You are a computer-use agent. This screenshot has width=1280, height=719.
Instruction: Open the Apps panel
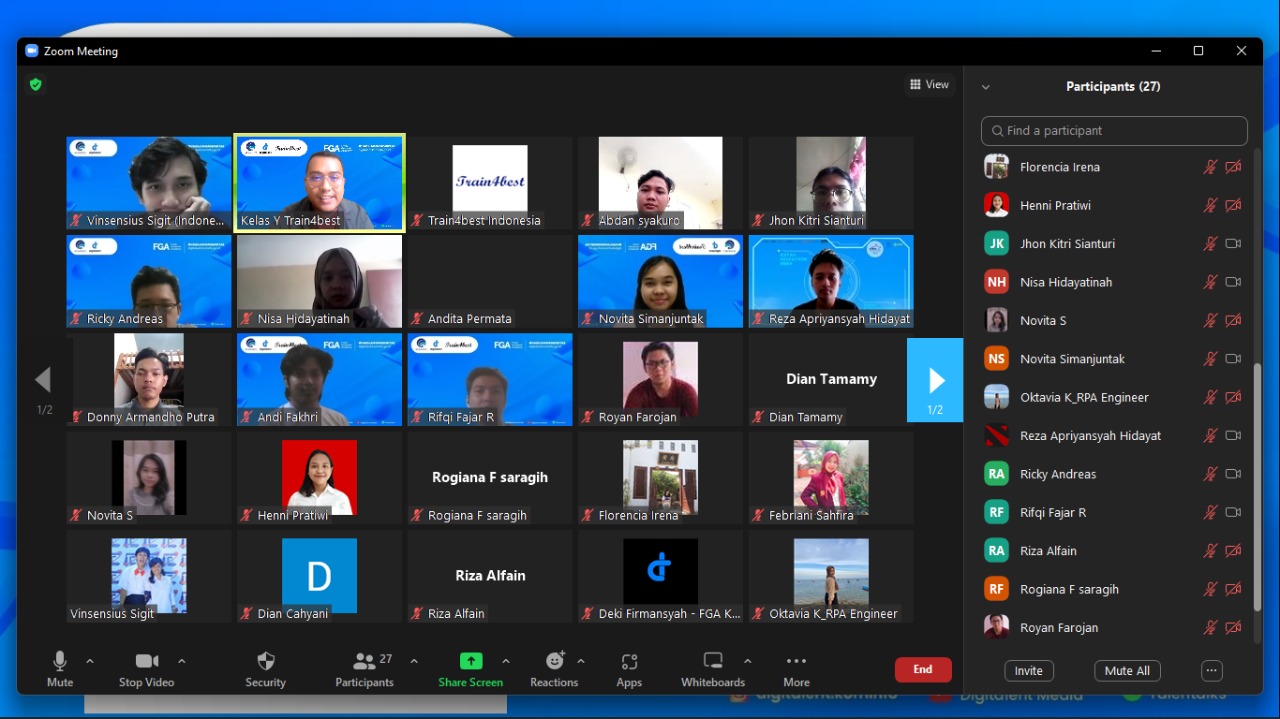[x=629, y=662]
